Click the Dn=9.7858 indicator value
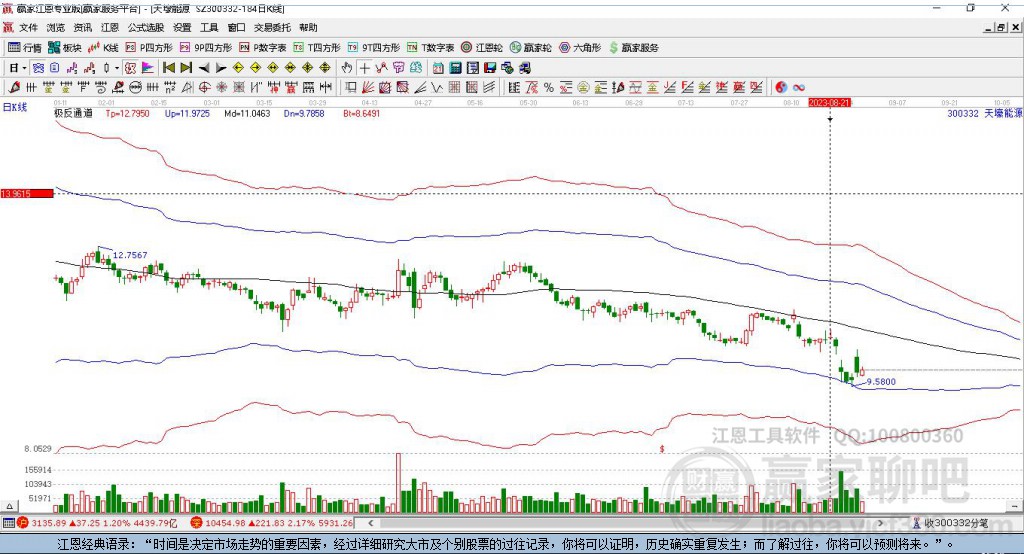 304,113
